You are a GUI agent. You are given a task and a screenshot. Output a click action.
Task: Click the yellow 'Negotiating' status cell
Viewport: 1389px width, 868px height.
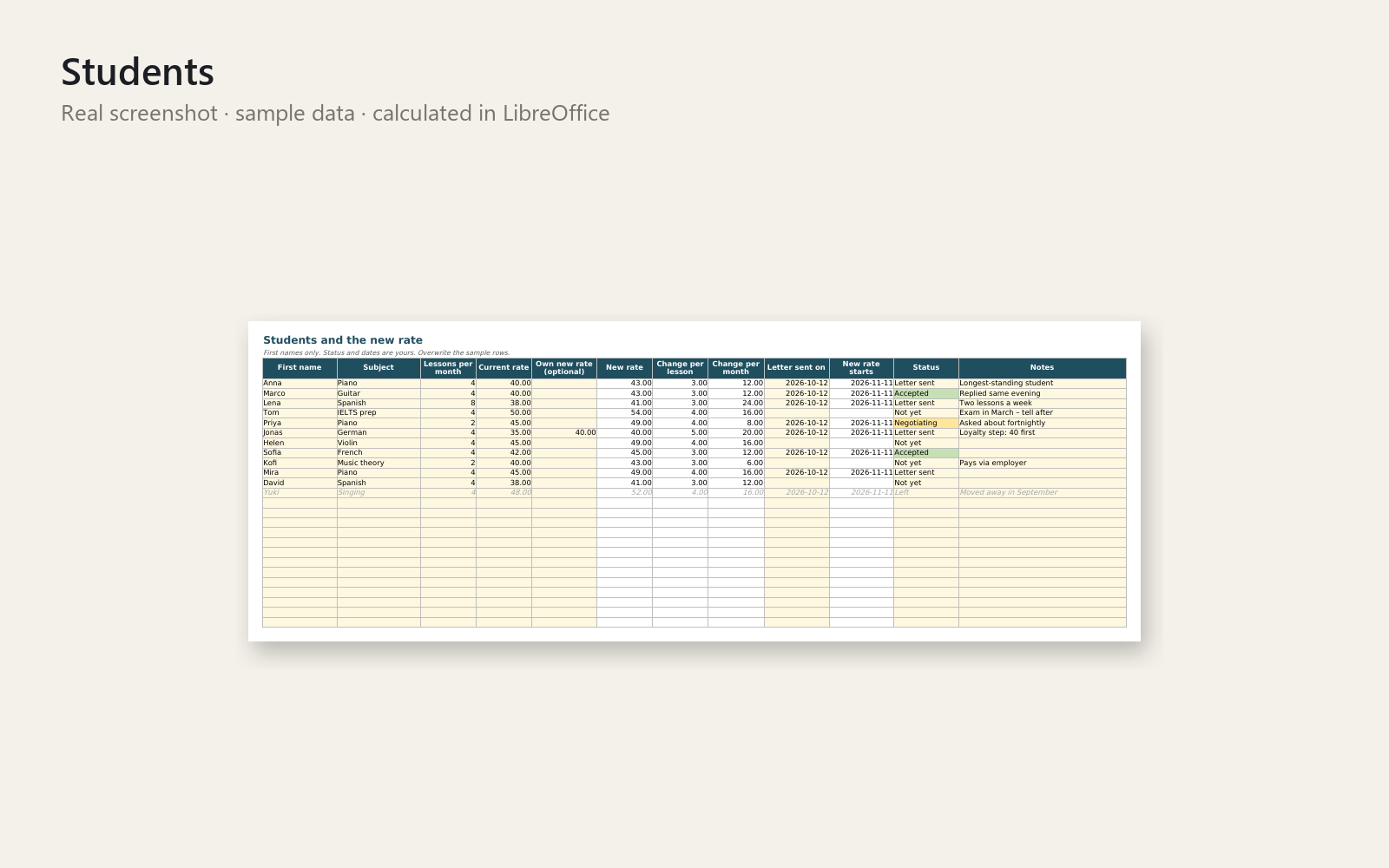tap(926, 424)
